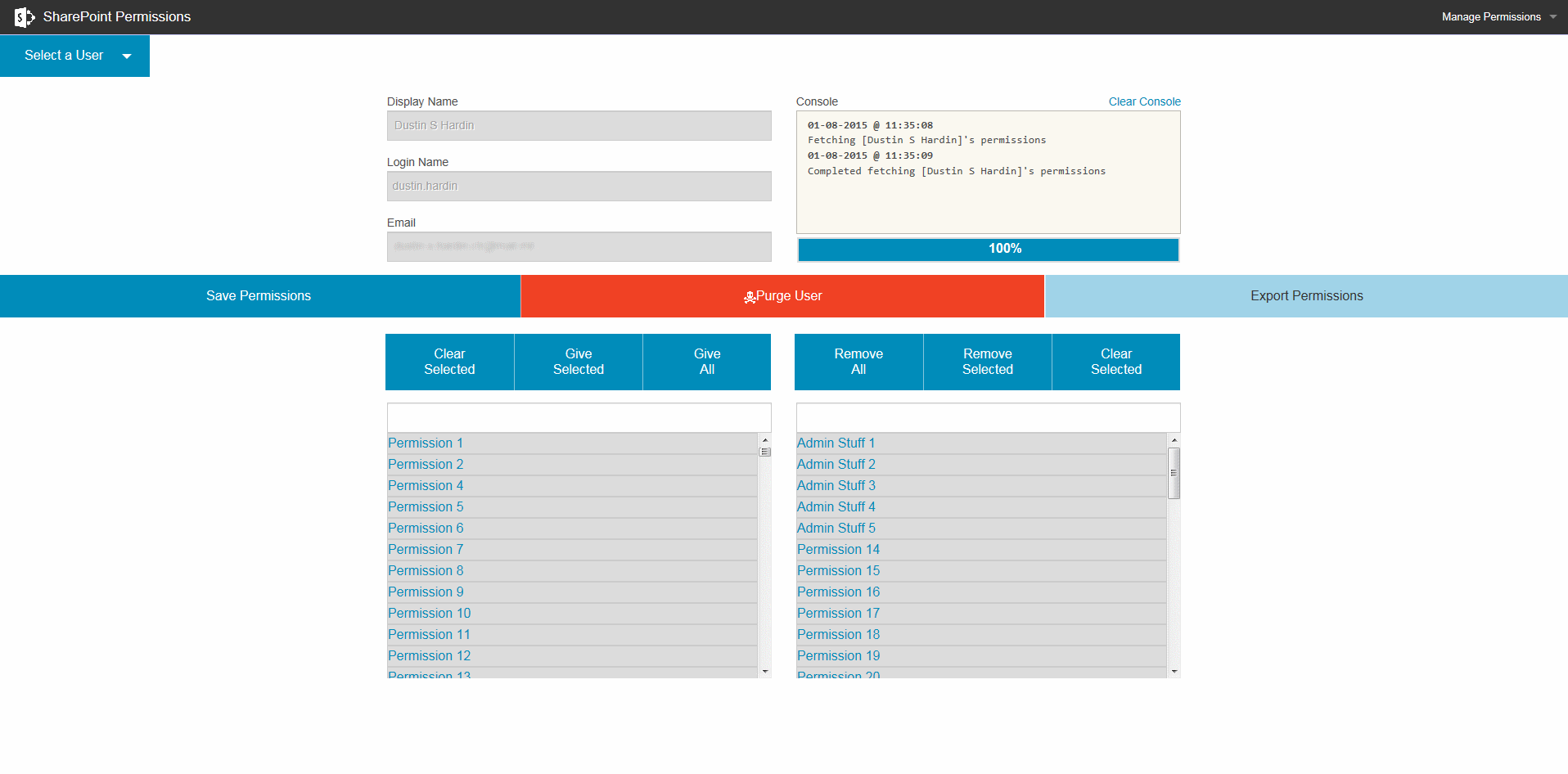
Task: Click the Remove All button
Action: 858,362
